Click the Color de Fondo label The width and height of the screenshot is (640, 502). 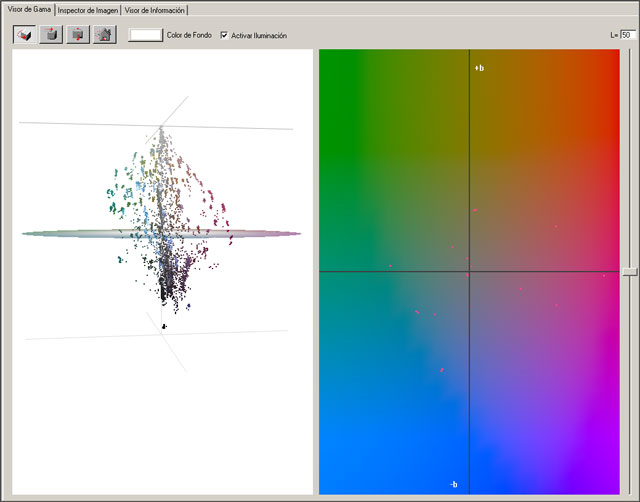point(187,35)
